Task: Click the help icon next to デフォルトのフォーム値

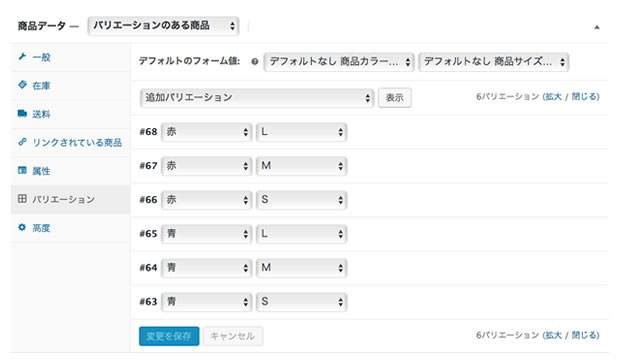Action: point(255,61)
